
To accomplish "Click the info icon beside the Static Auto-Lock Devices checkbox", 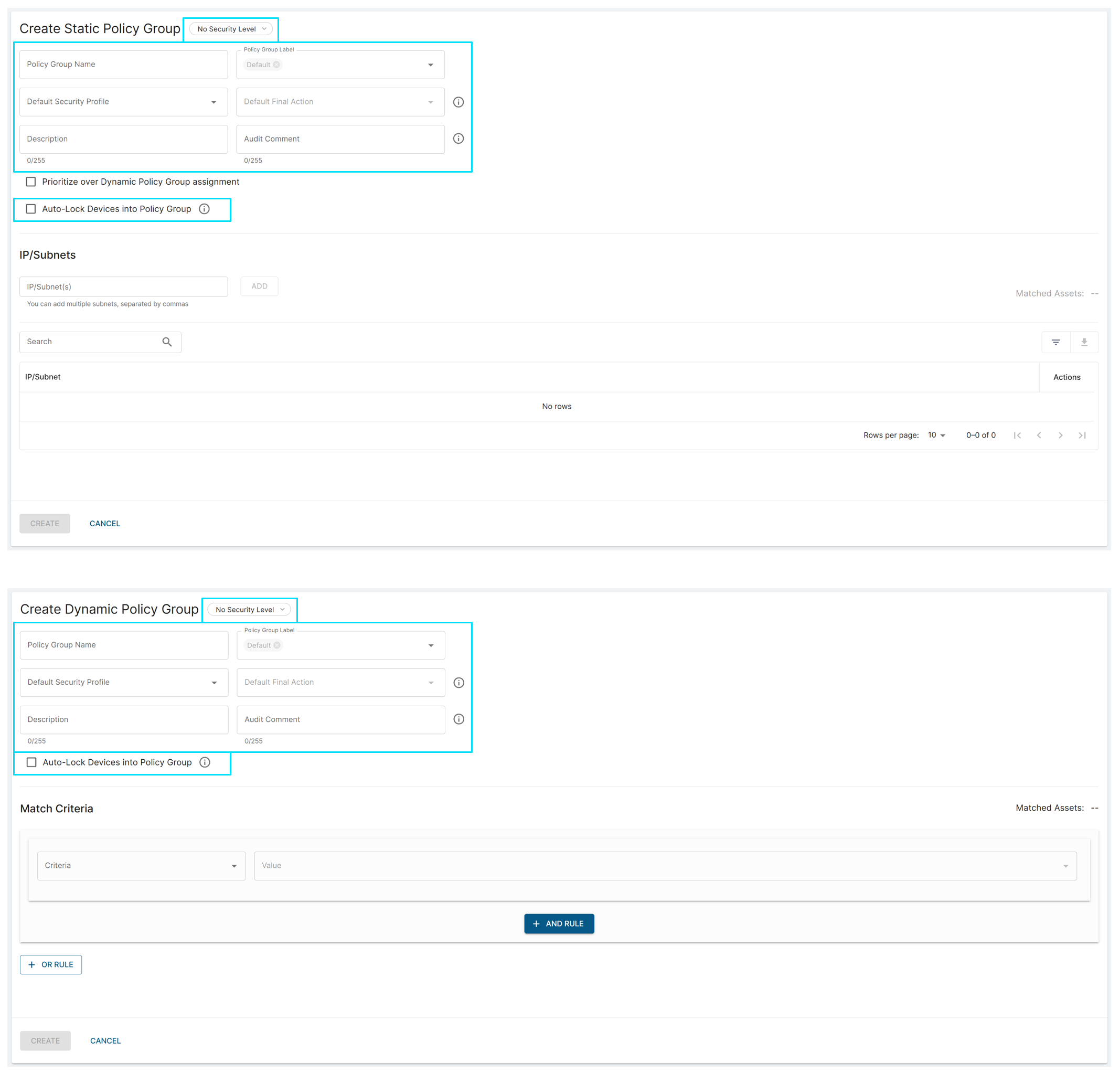I will (204, 209).
